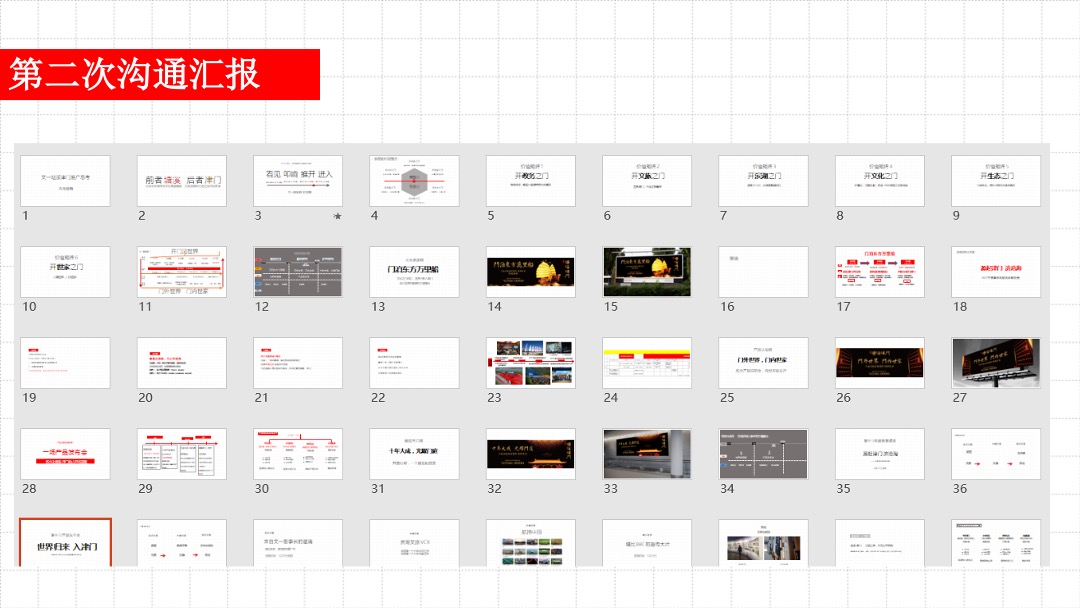The width and height of the screenshot is (1080, 608).
Task: Pick slide 13 thumbnail 门泊东方万里船
Action: coord(414,272)
